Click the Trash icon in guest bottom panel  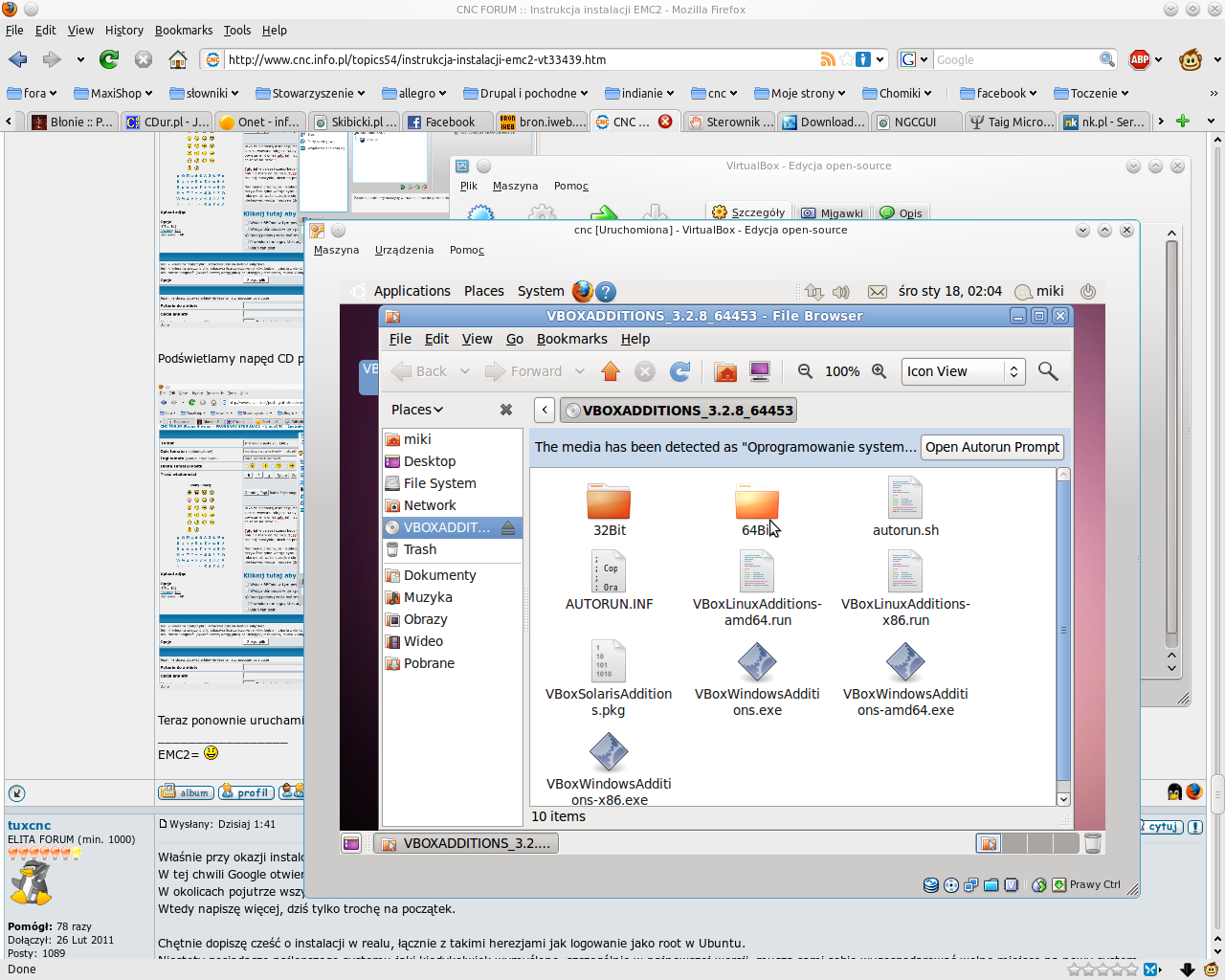coord(1093,843)
